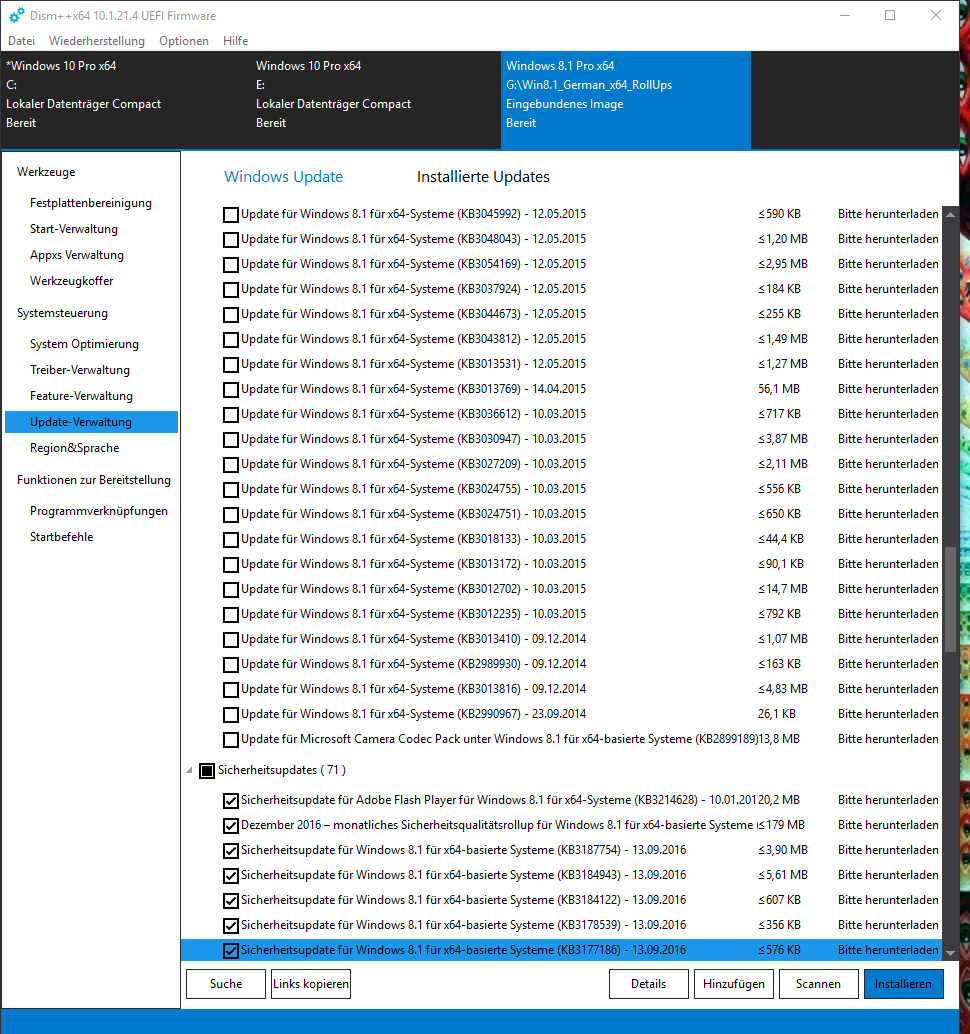Uncheck the KB3184122 security update checkbox

pyautogui.click(x=231, y=901)
